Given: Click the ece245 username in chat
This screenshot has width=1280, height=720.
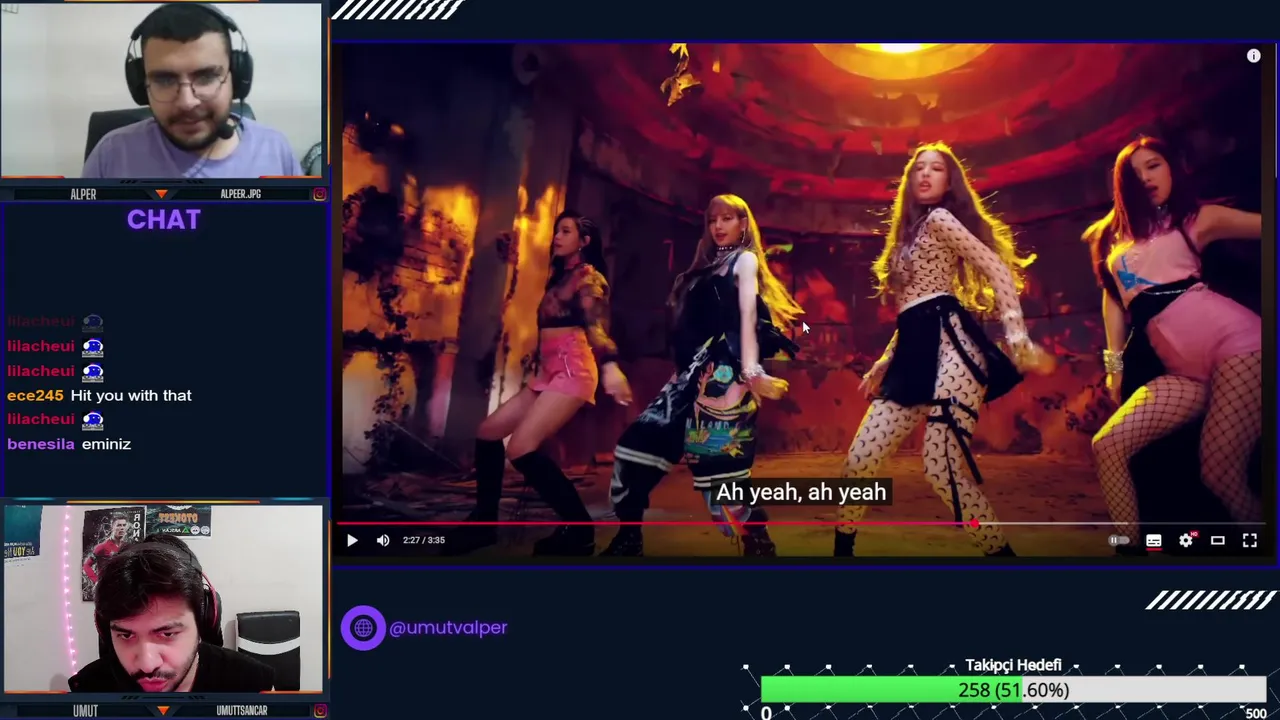Looking at the screenshot, I should pyautogui.click(x=35, y=395).
